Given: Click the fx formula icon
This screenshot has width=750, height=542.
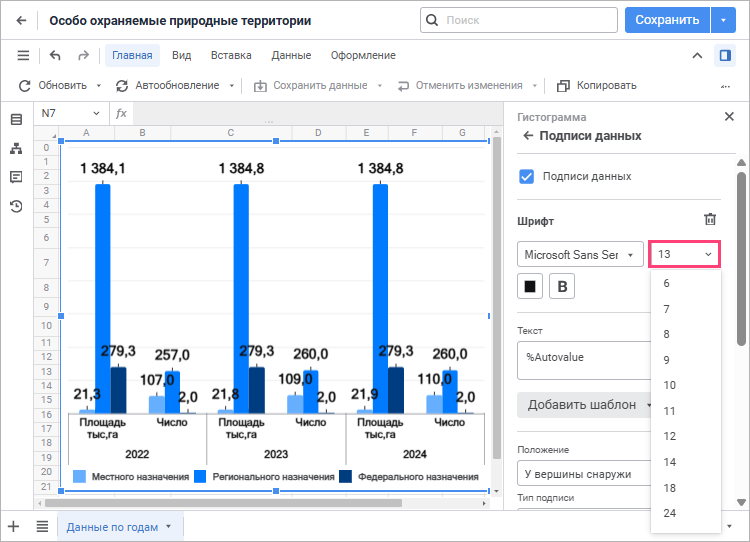Looking at the screenshot, I should [121, 113].
